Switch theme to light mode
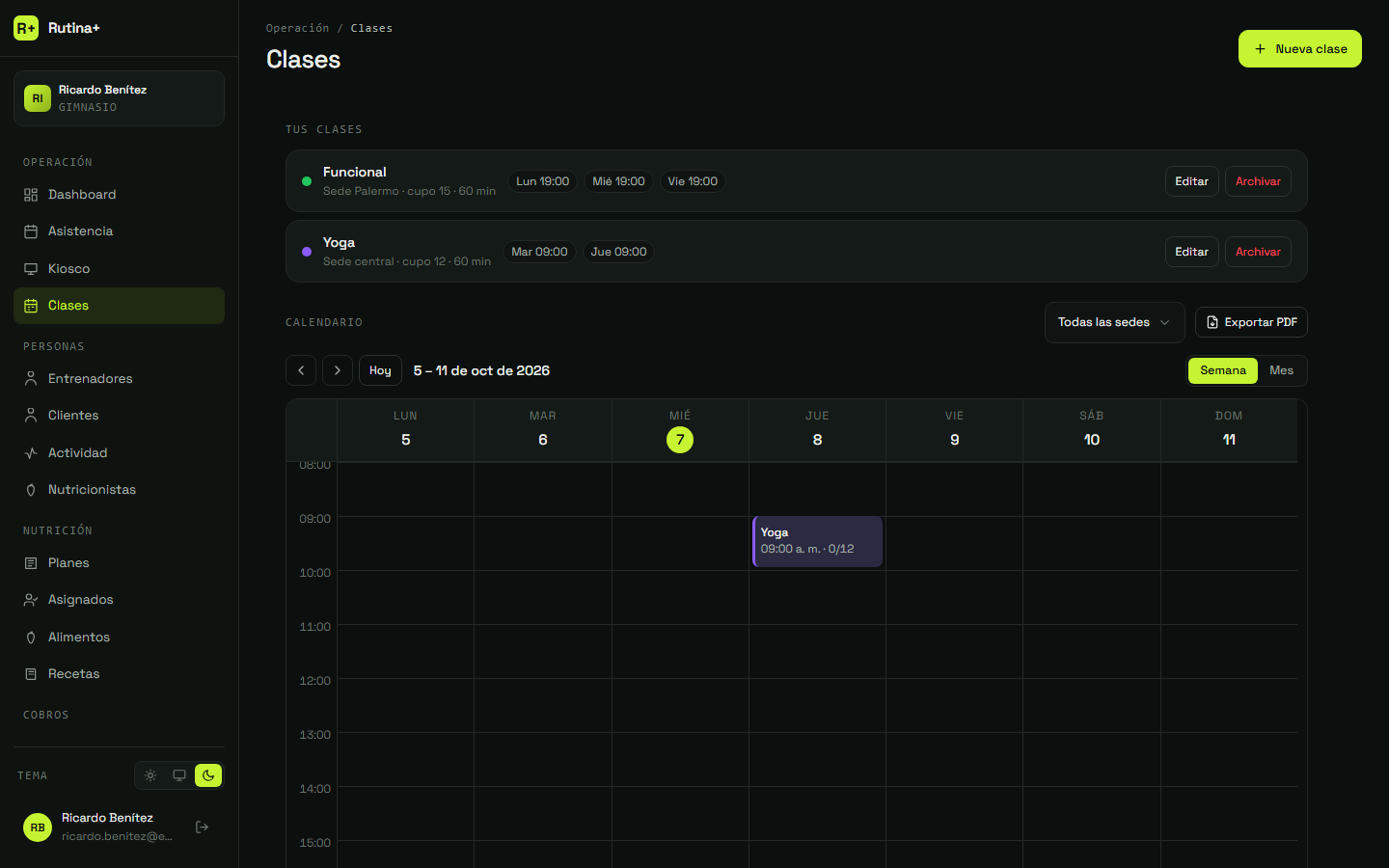The width and height of the screenshot is (1389, 868). [150, 775]
